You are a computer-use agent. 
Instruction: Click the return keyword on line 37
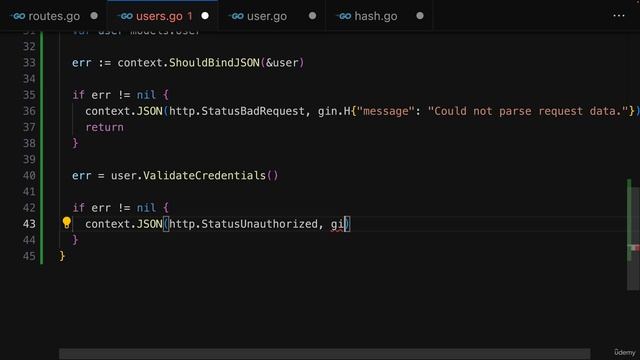[104, 127]
